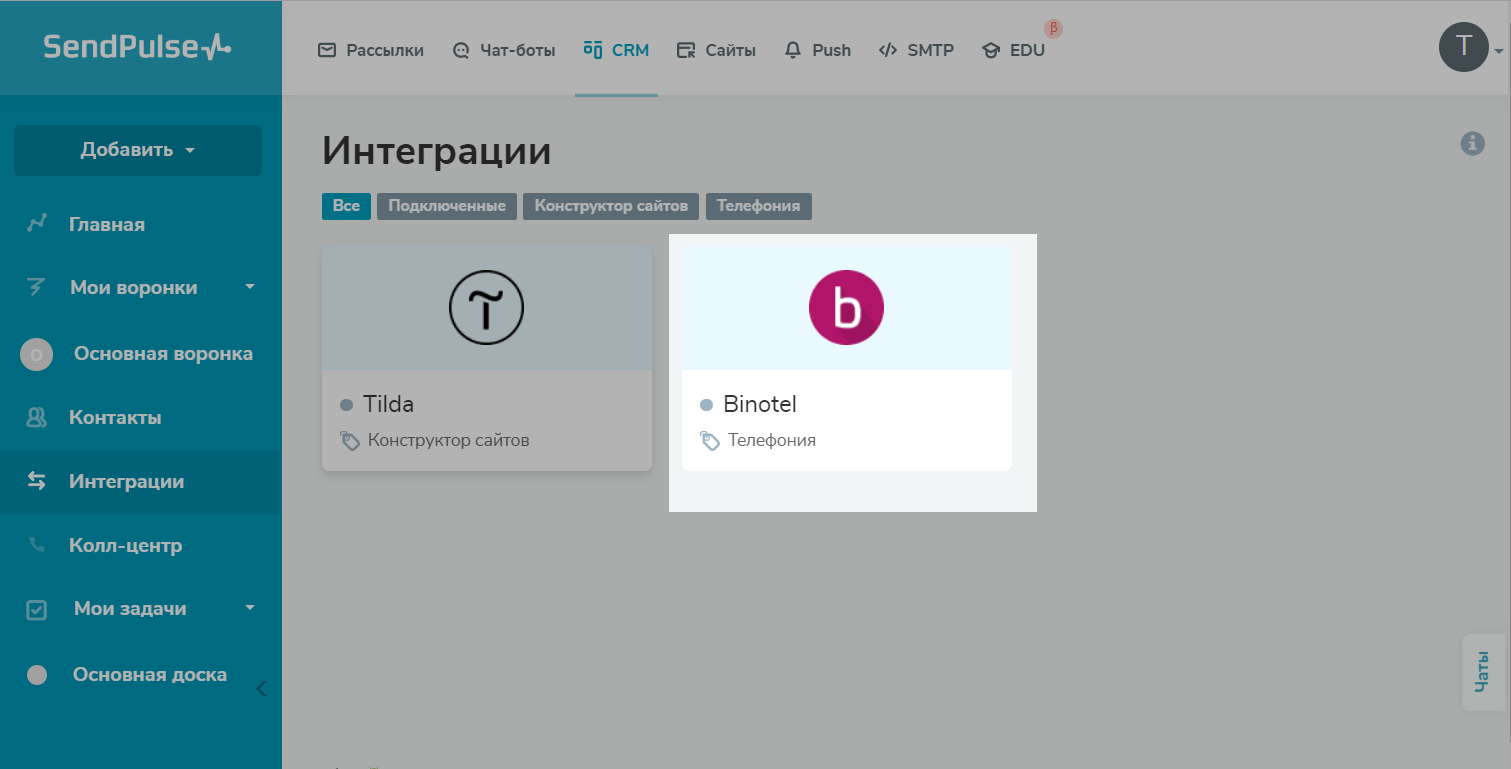Viewport: 1511px width, 769px height.
Task: Go to Главная in the sidebar
Action: [106, 224]
